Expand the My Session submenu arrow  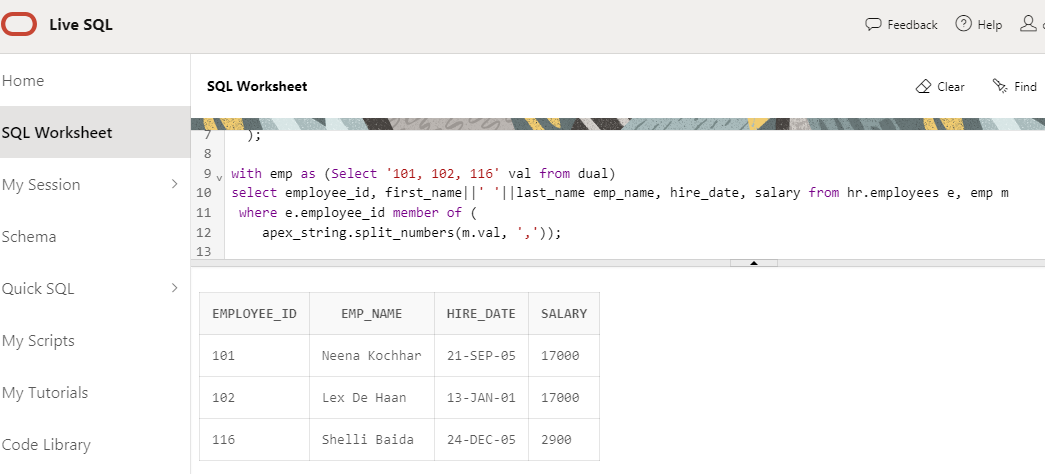pyautogui.click(x=174, y=184)
